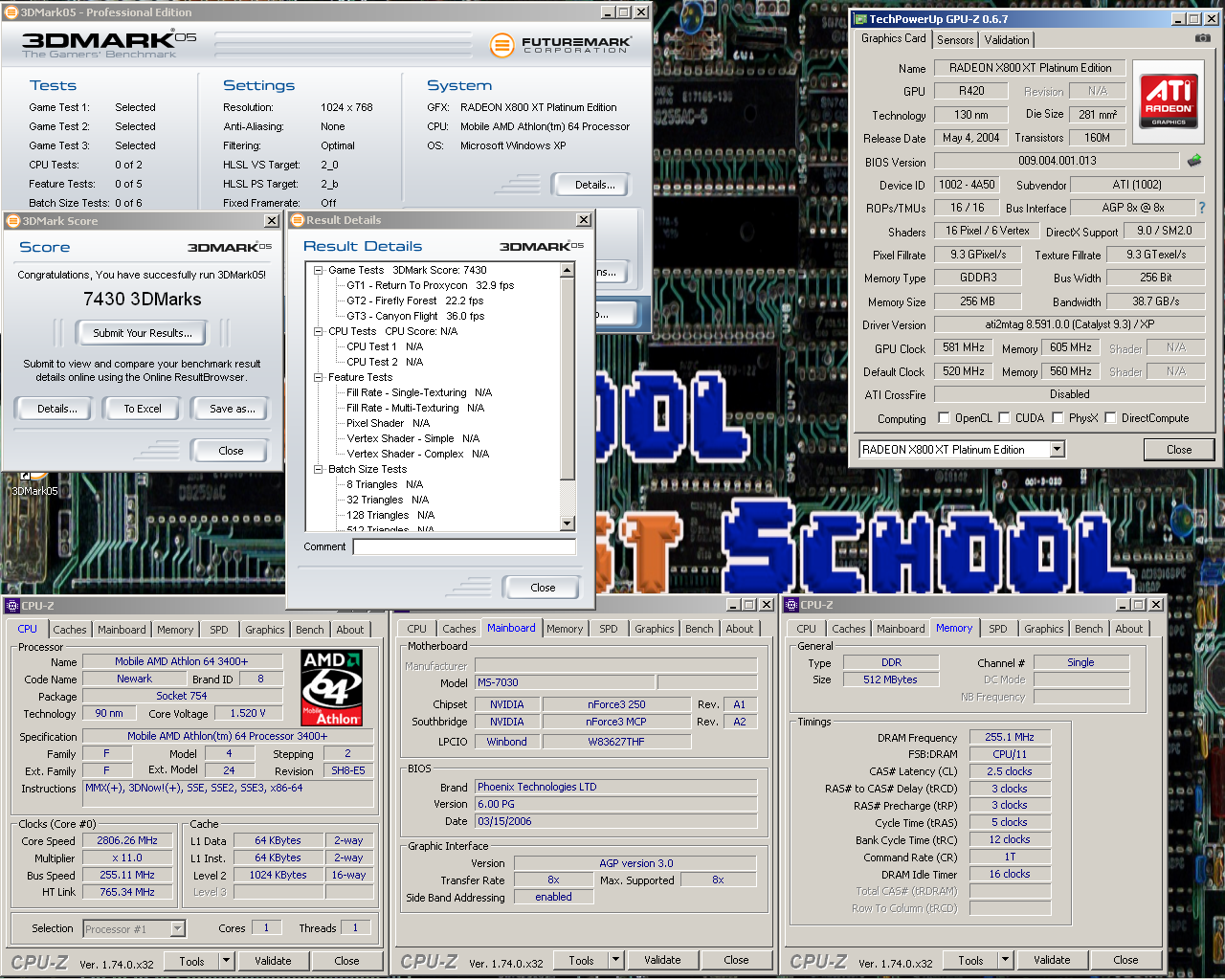Image resolution: width=1225 pixels, height=980 pixels.
Task: Collapse the CPU Tests tree node
Action: [x=318, y=331]
